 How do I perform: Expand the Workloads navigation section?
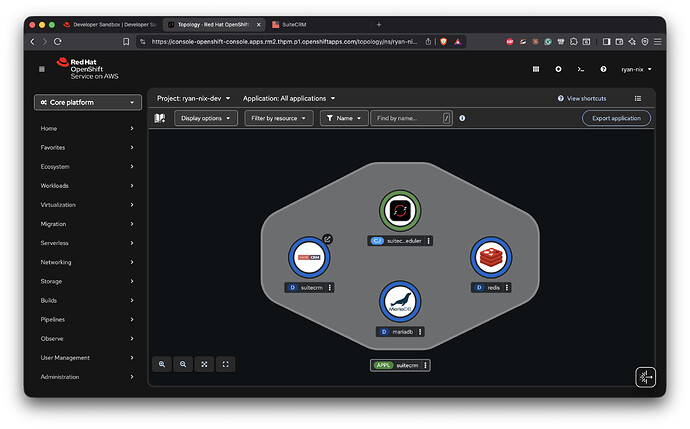tap(87, 186)
